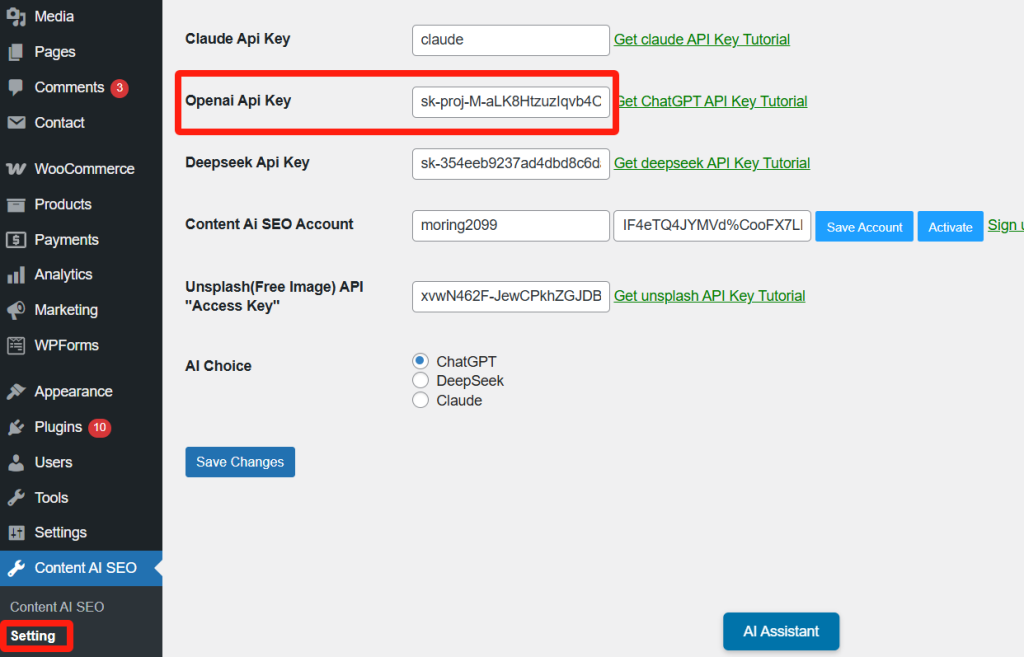Select the Claude radio option
The width and height of the screenshot is (1024, 657).
pyautogui.click(x=421, y=400)
